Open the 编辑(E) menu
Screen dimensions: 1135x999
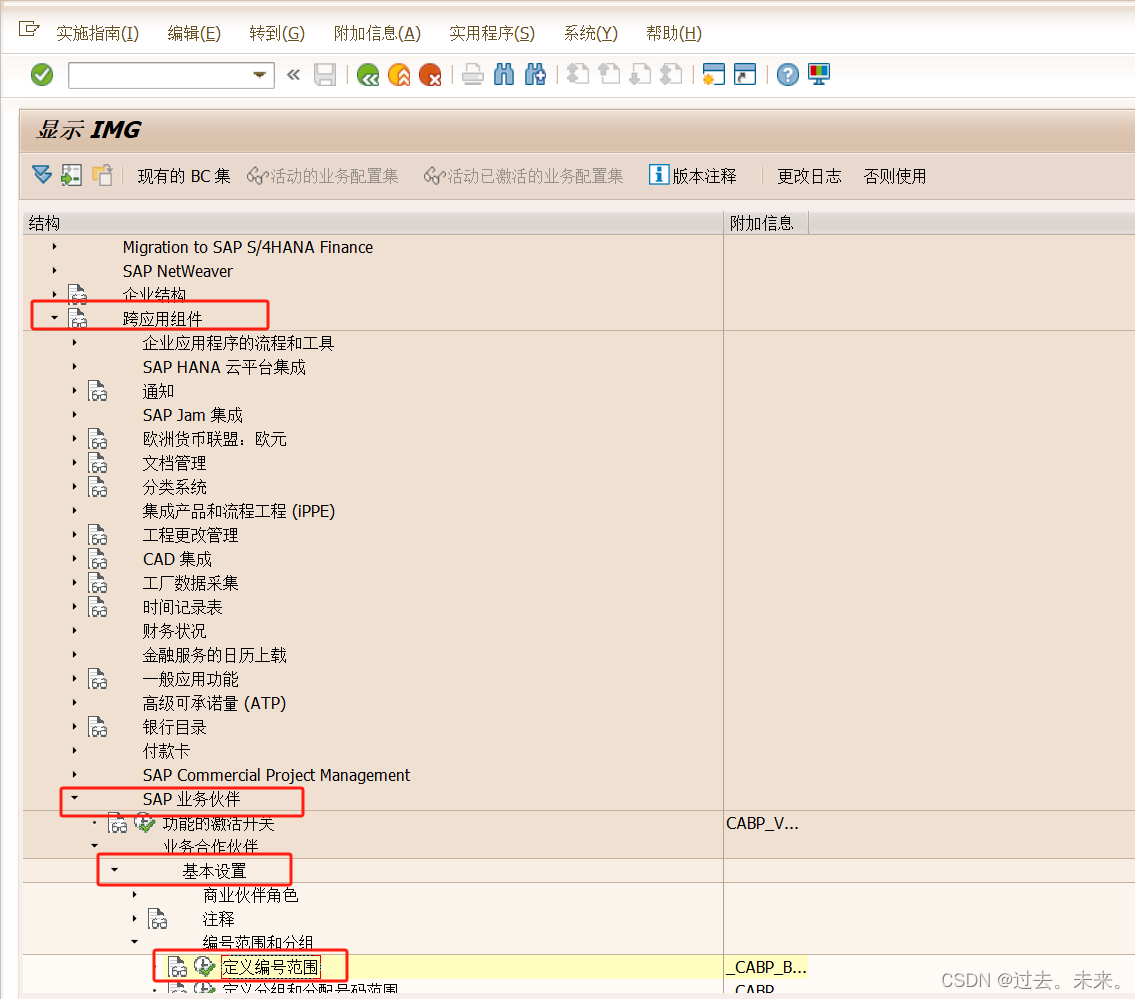click(194, 33)
